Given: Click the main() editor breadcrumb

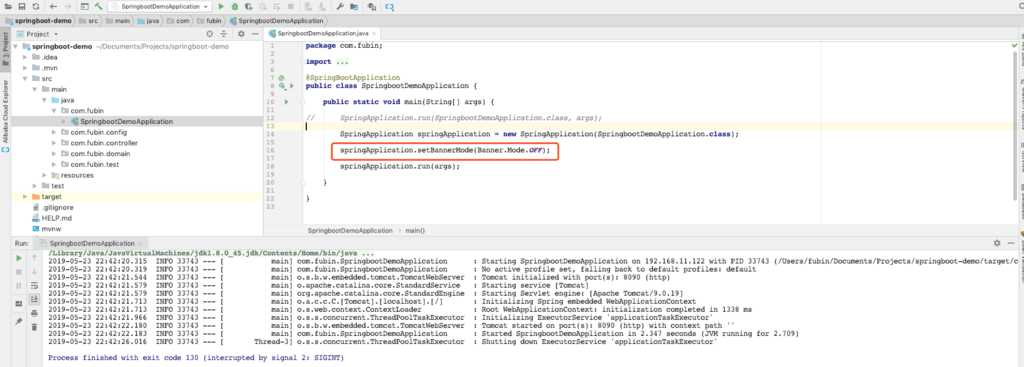Looking at the screenshot, I should point(415,231).
